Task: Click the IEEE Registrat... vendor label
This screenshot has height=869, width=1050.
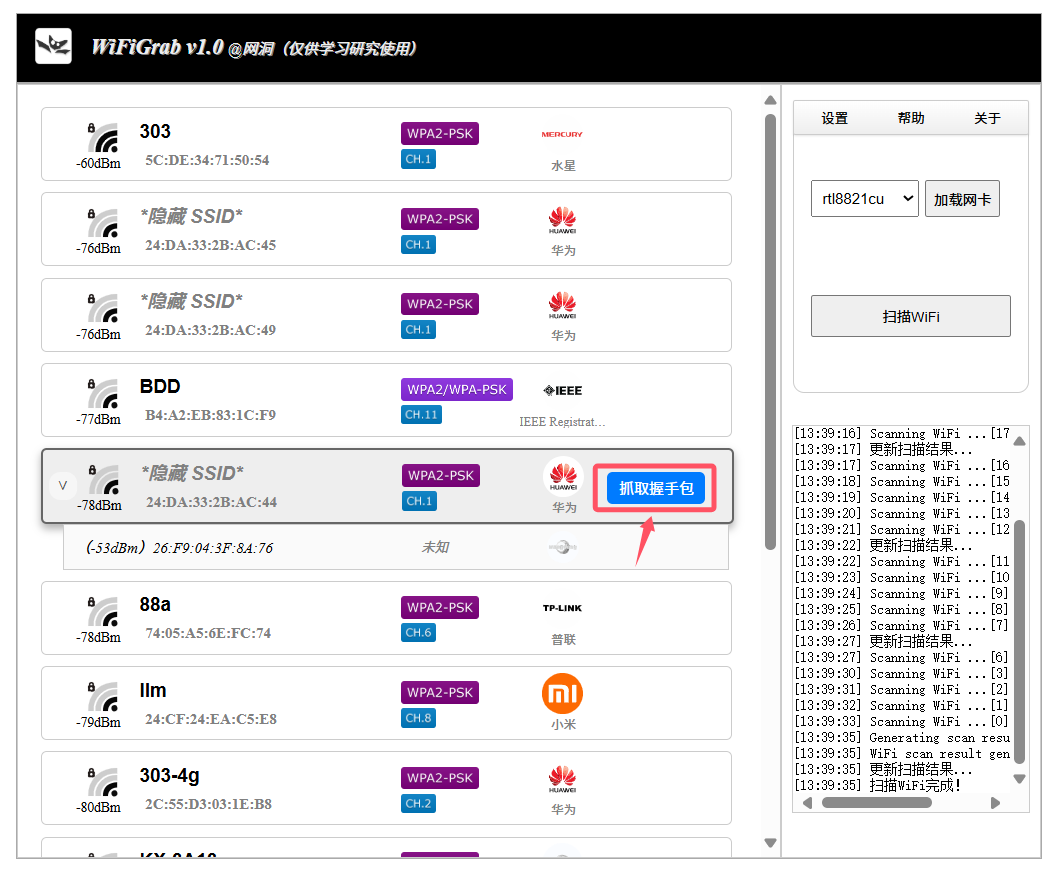Action: pyautogui.click(x=562, y=422)
